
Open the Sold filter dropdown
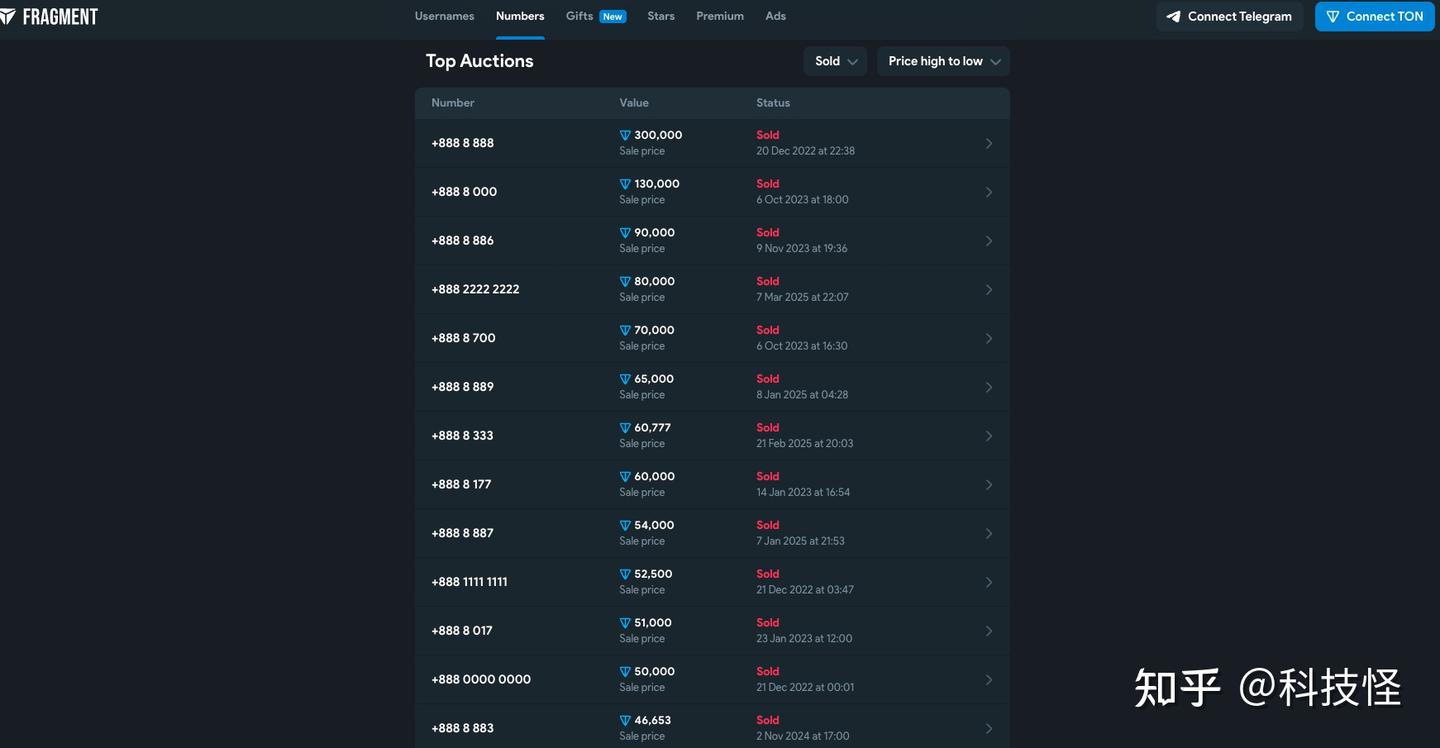835,61
